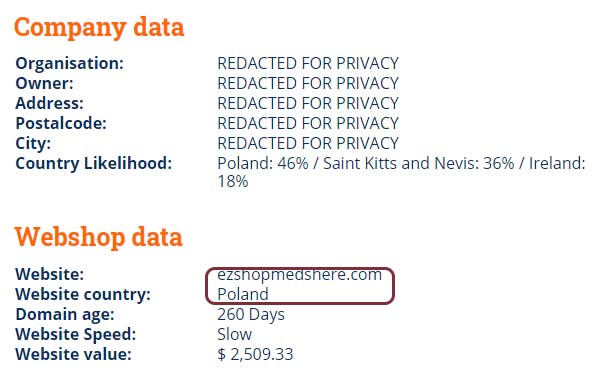Image resolution: width=601 pixels, height=377 pixels.
Task: Click the Postalcode label
Action: 61,123
